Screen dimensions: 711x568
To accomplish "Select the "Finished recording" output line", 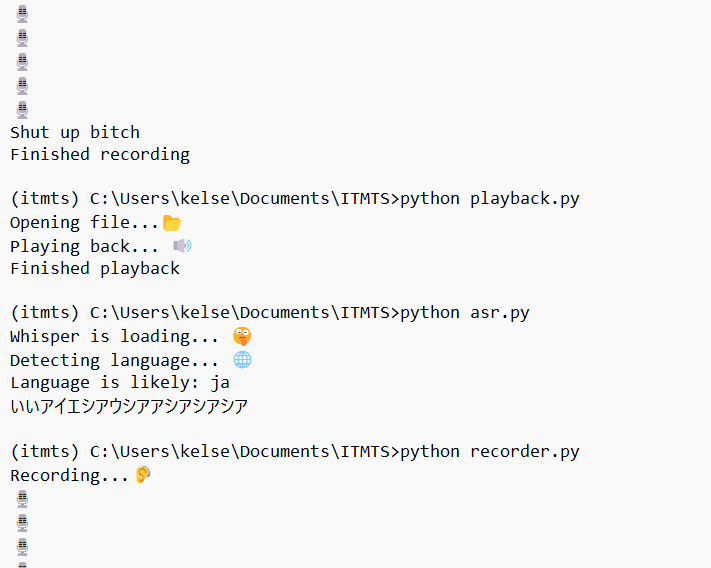I will (x=100, y=154).
